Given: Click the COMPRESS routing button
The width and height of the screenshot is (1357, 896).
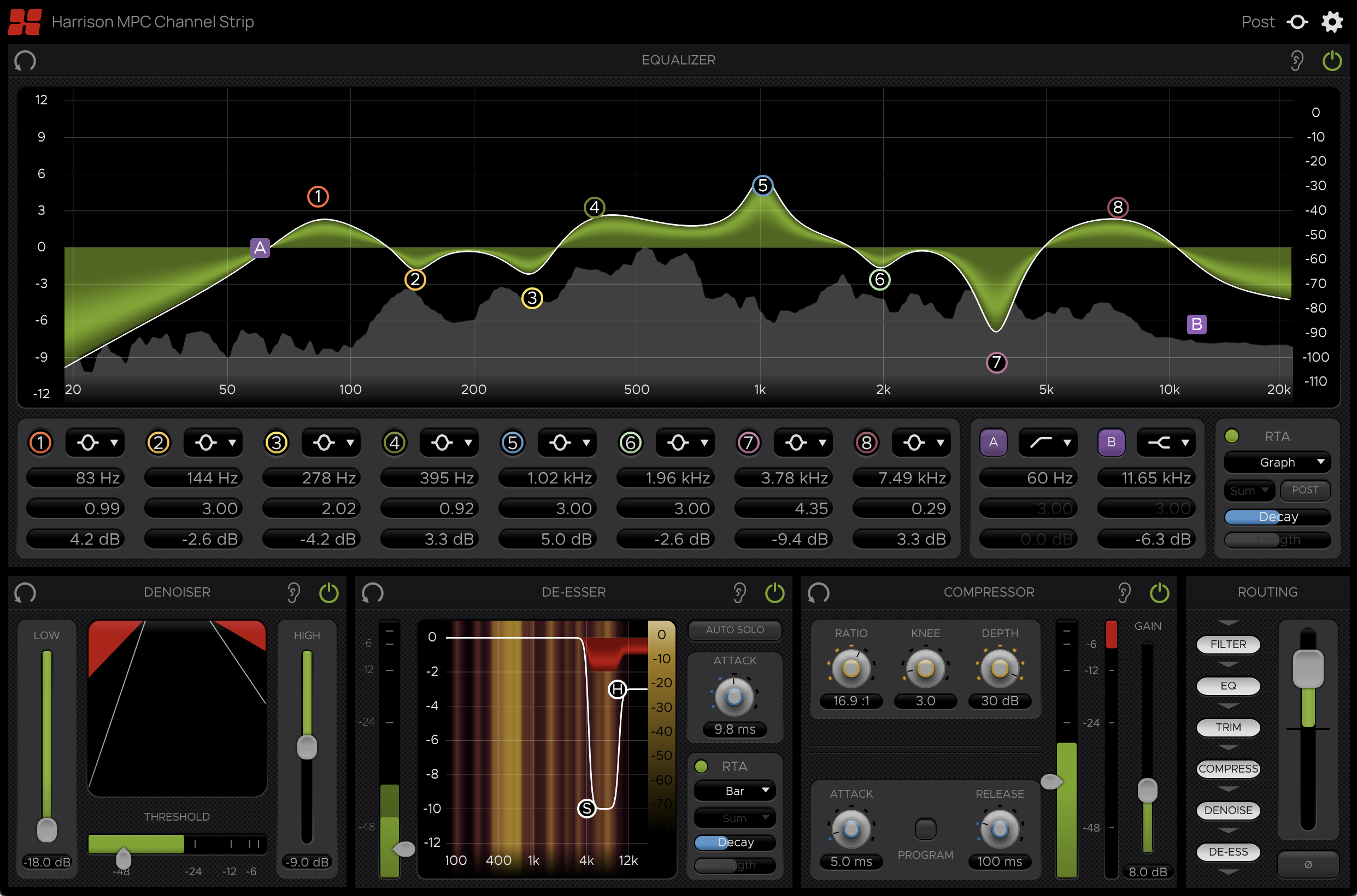Looking at the screenshot, I should click(1228, 769).
